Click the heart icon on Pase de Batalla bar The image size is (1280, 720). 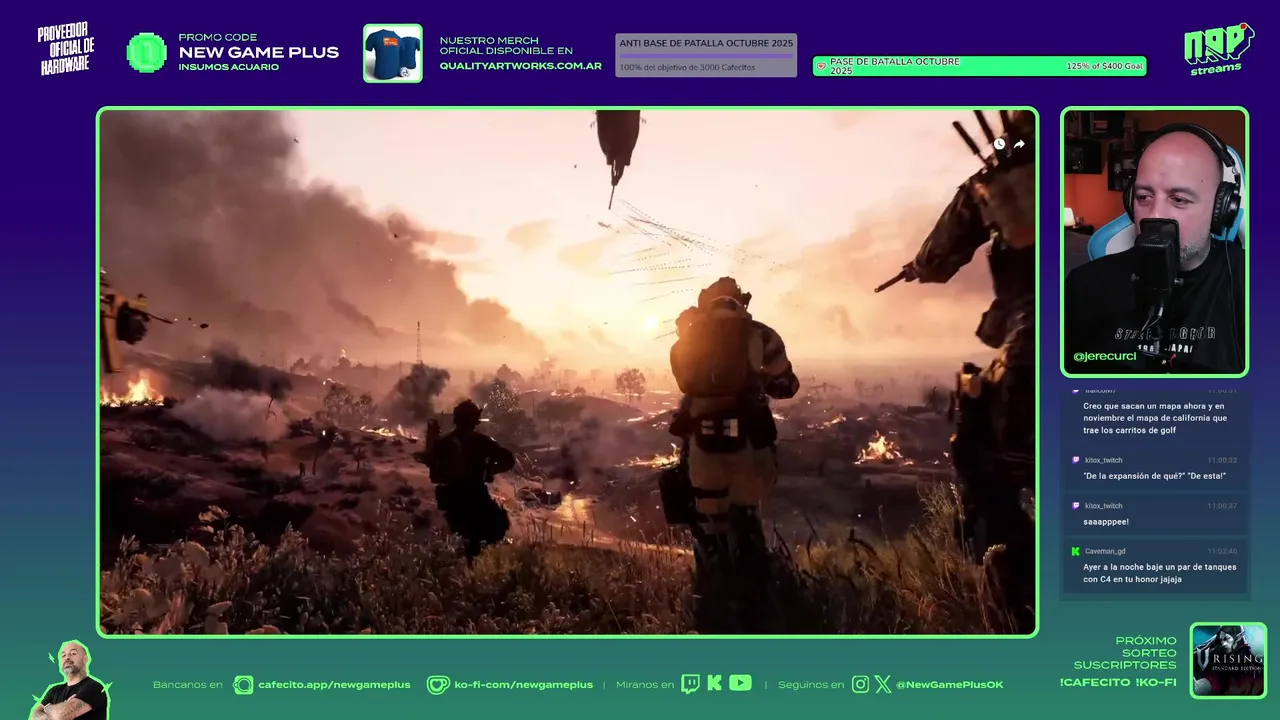pyautogui.click(x=821, y=67)
